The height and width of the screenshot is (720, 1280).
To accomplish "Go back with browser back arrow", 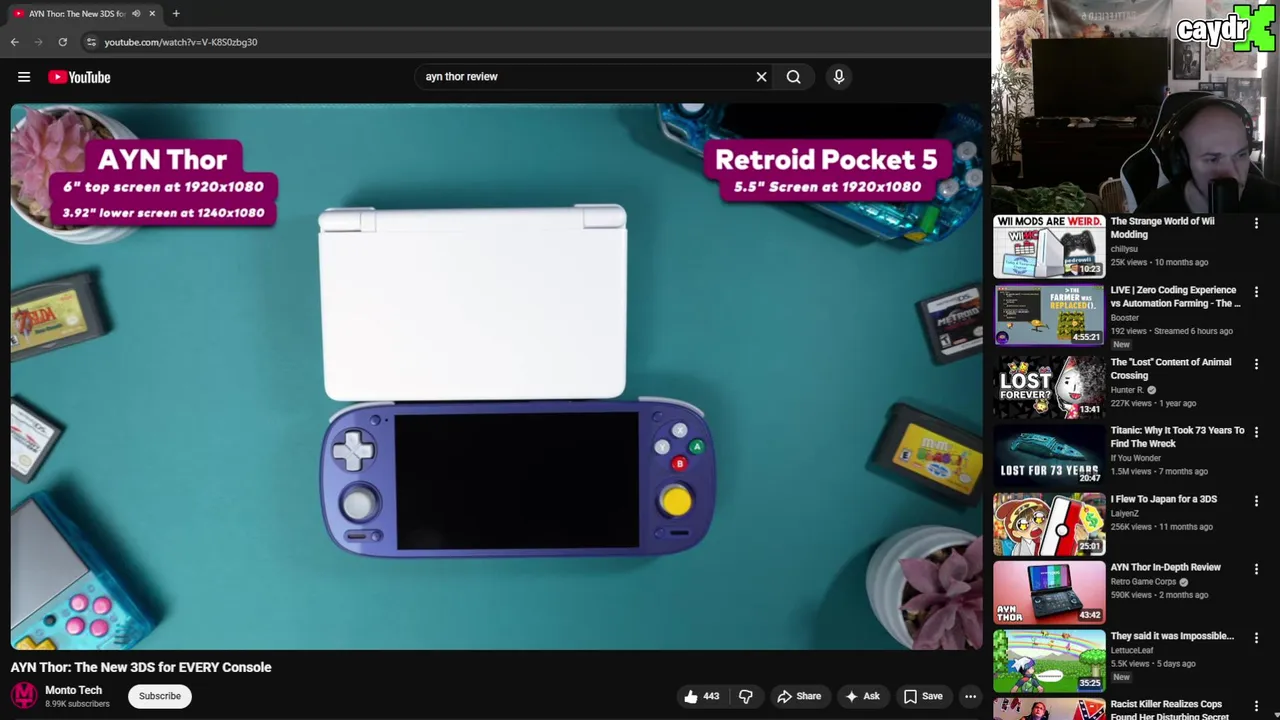I will (14, 42).
